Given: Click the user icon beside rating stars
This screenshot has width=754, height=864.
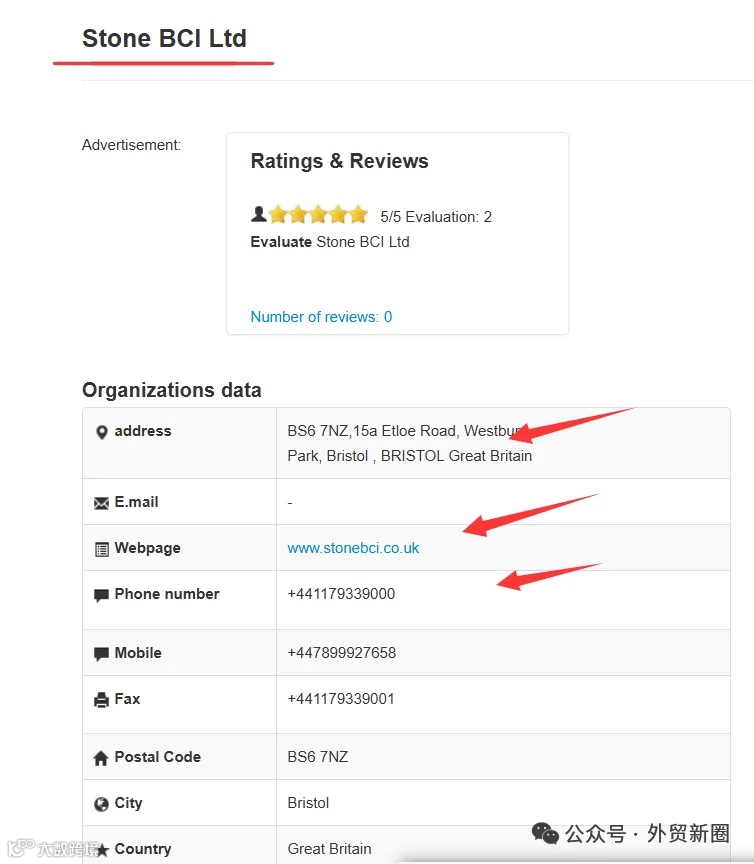Looking at the screenshot, I should (259, 214).
